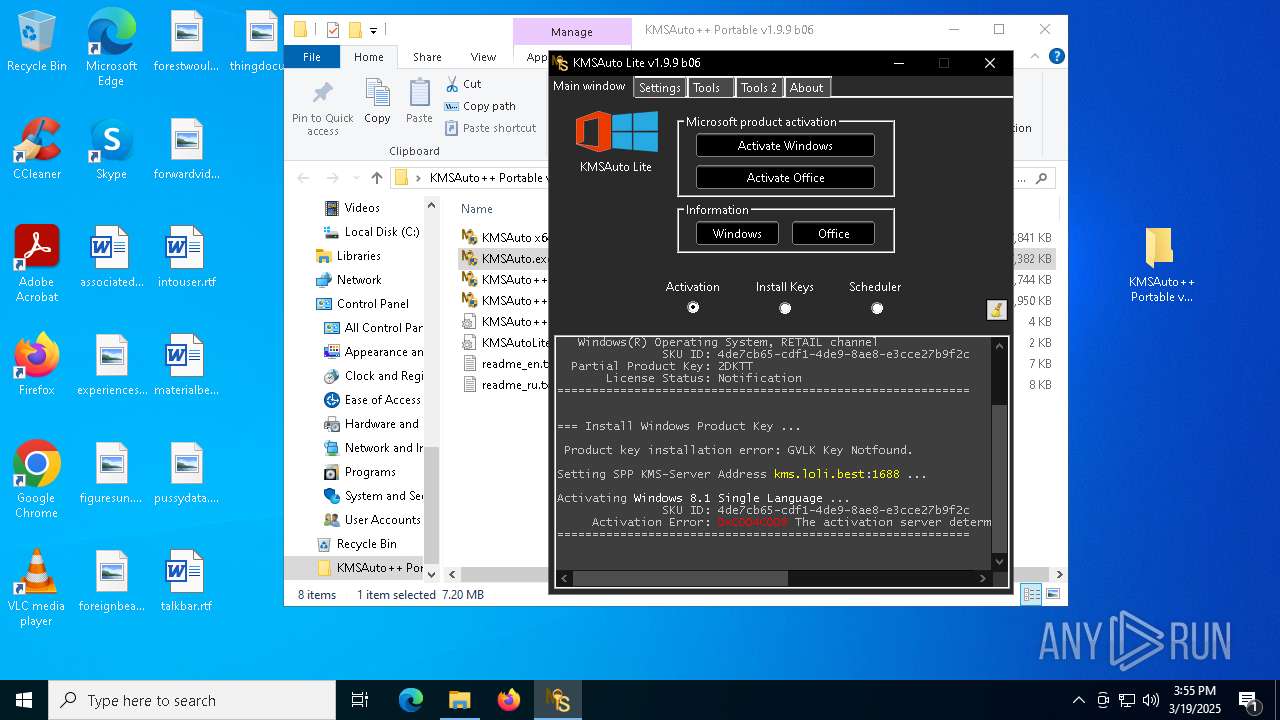Select readme_en file in the list
The width and height of the screenshot is (1280, 720).
click(505, 364)
